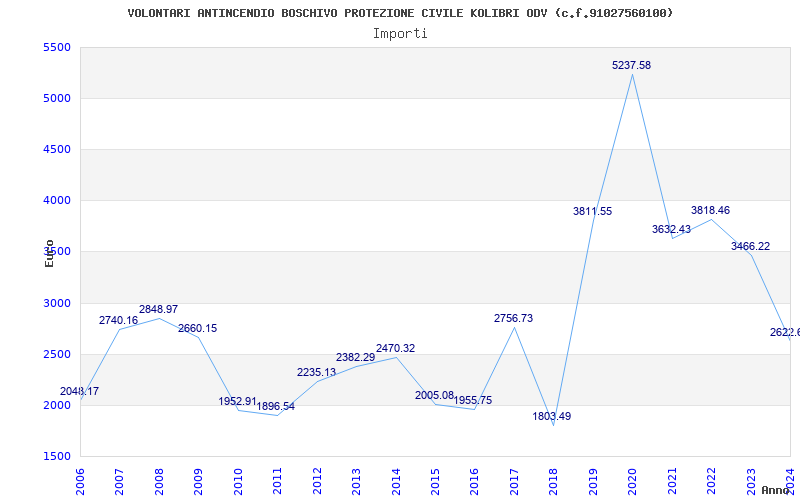Click the 2016 x-axis year label
Image resolution: width=800 pixels, height=500 pixels.
pyautogui.click(x=474, y=482)
